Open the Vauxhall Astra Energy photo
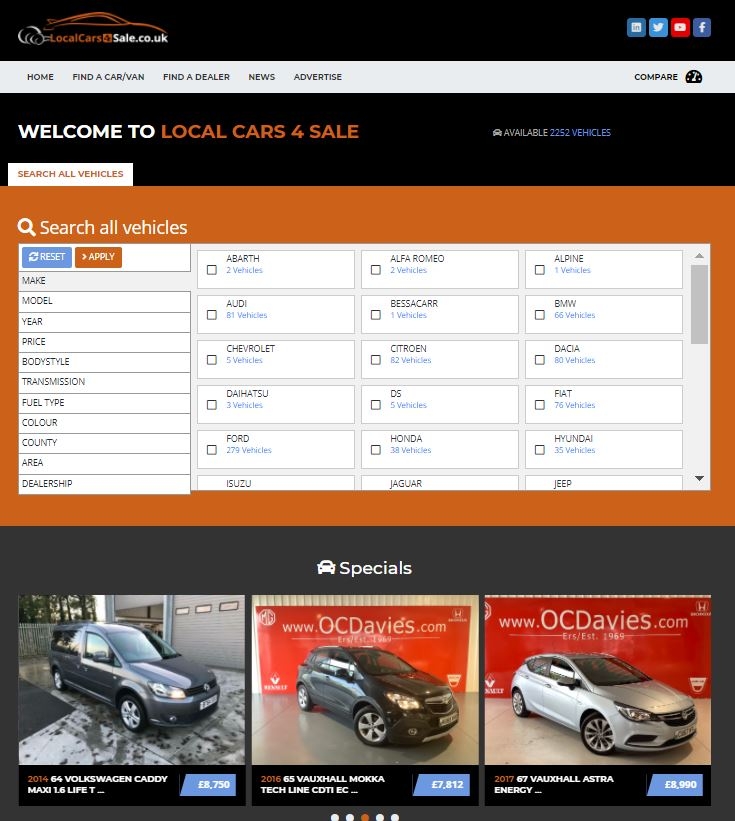Viewport: 735px width, 821px height. tap(598, 680)
